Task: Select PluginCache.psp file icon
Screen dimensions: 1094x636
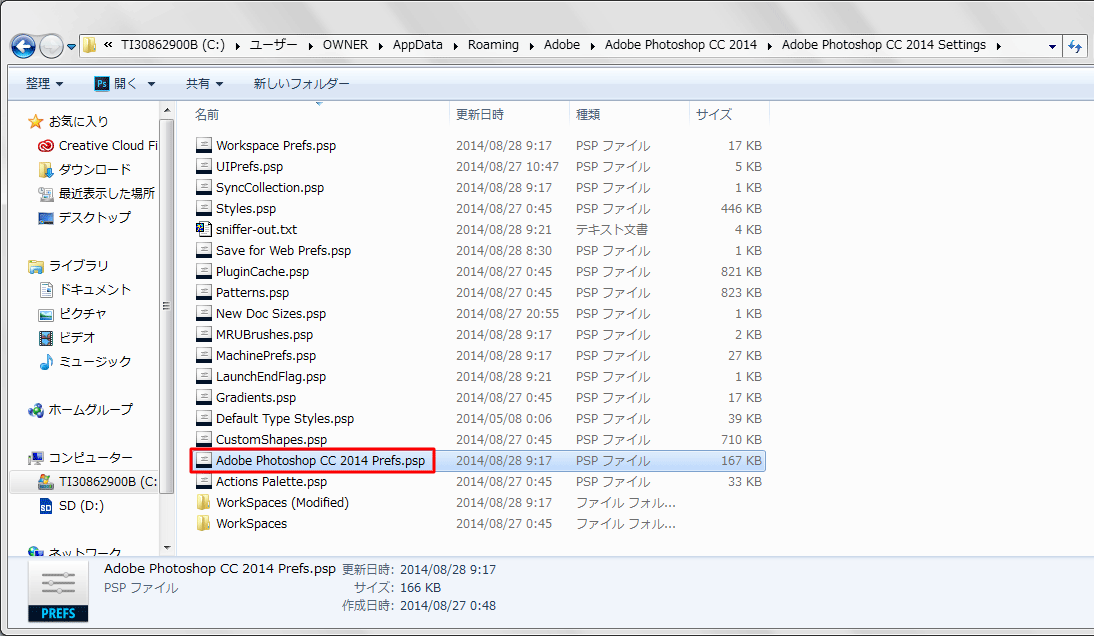Action: (x=204, y=271)
